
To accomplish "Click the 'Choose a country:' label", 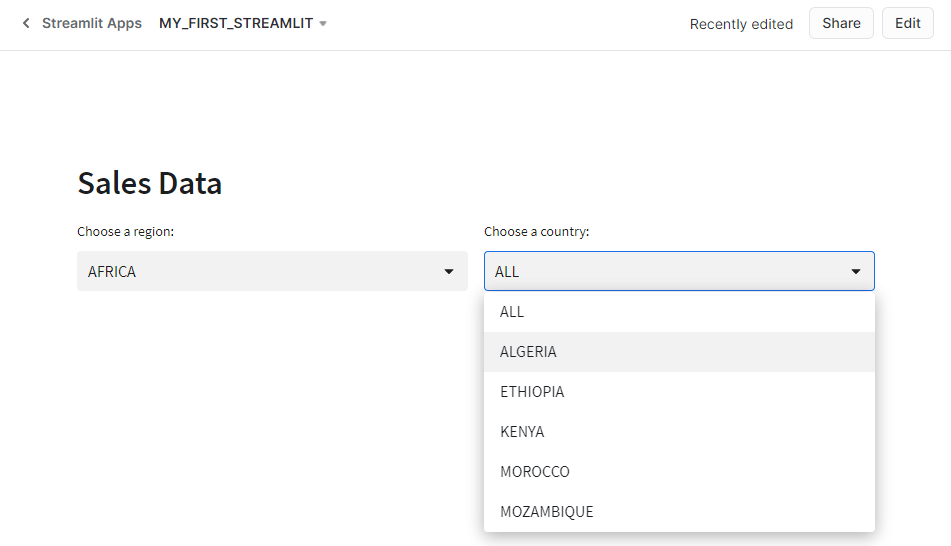I will pyautogui.click(x=537, y=231).
